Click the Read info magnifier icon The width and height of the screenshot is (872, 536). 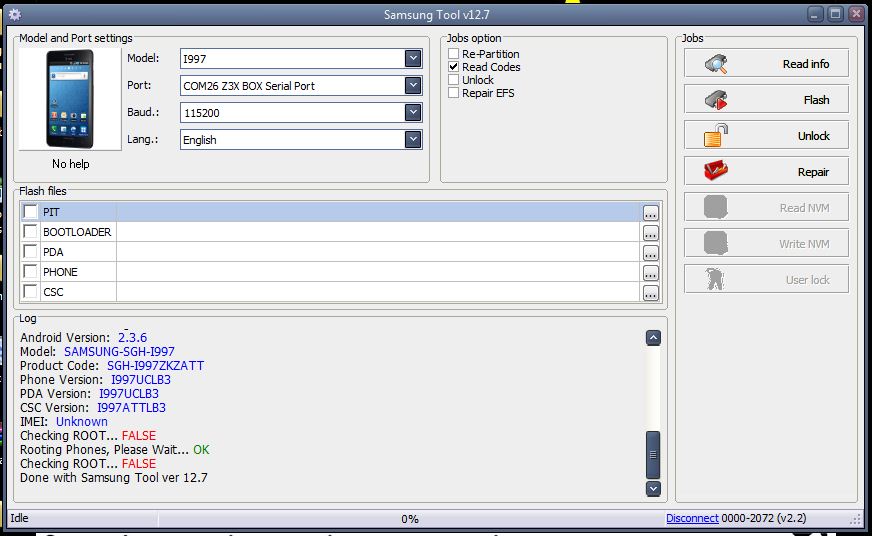[x=716, y=64]
